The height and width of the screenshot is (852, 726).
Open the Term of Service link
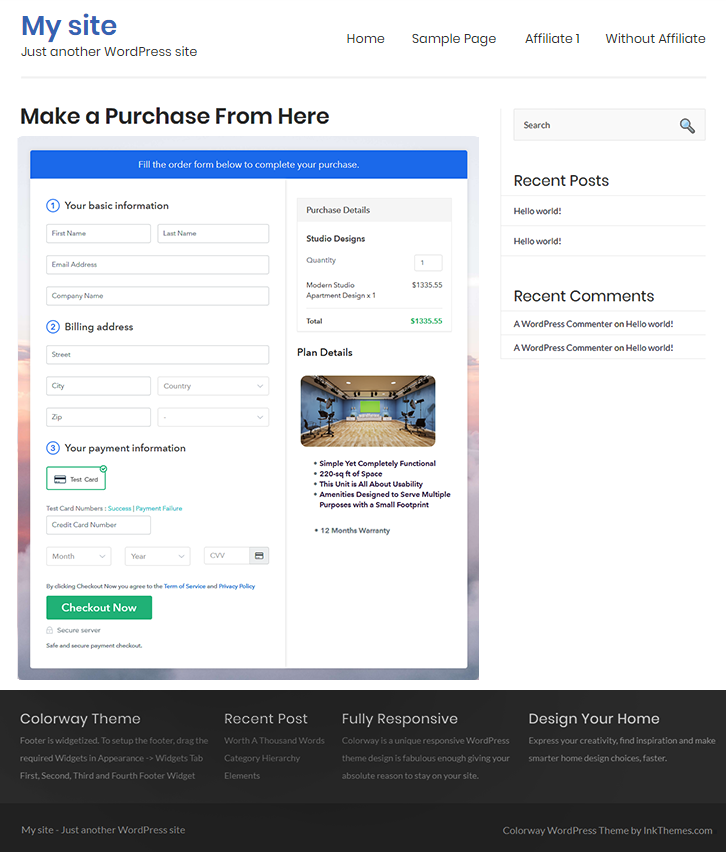click(185, 586)
